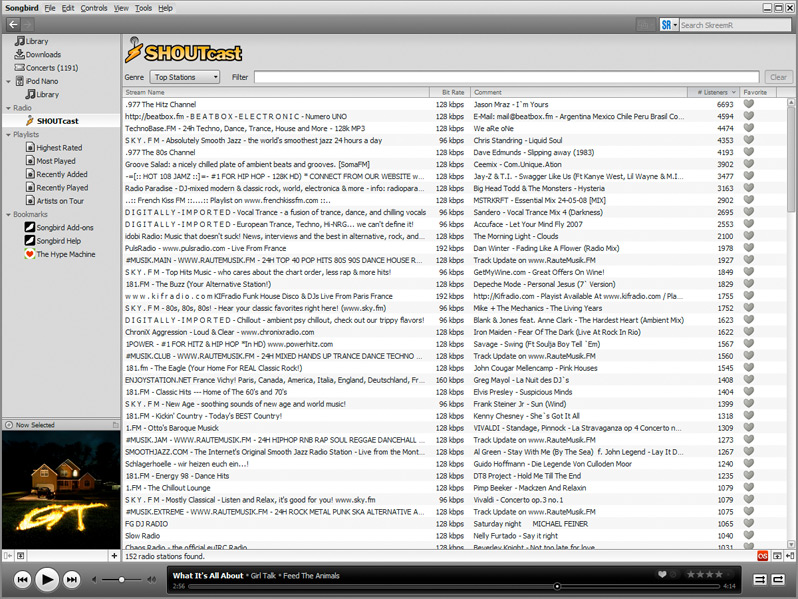Open the Help menu
Viewport: 798px width, 599px height.
165,8
